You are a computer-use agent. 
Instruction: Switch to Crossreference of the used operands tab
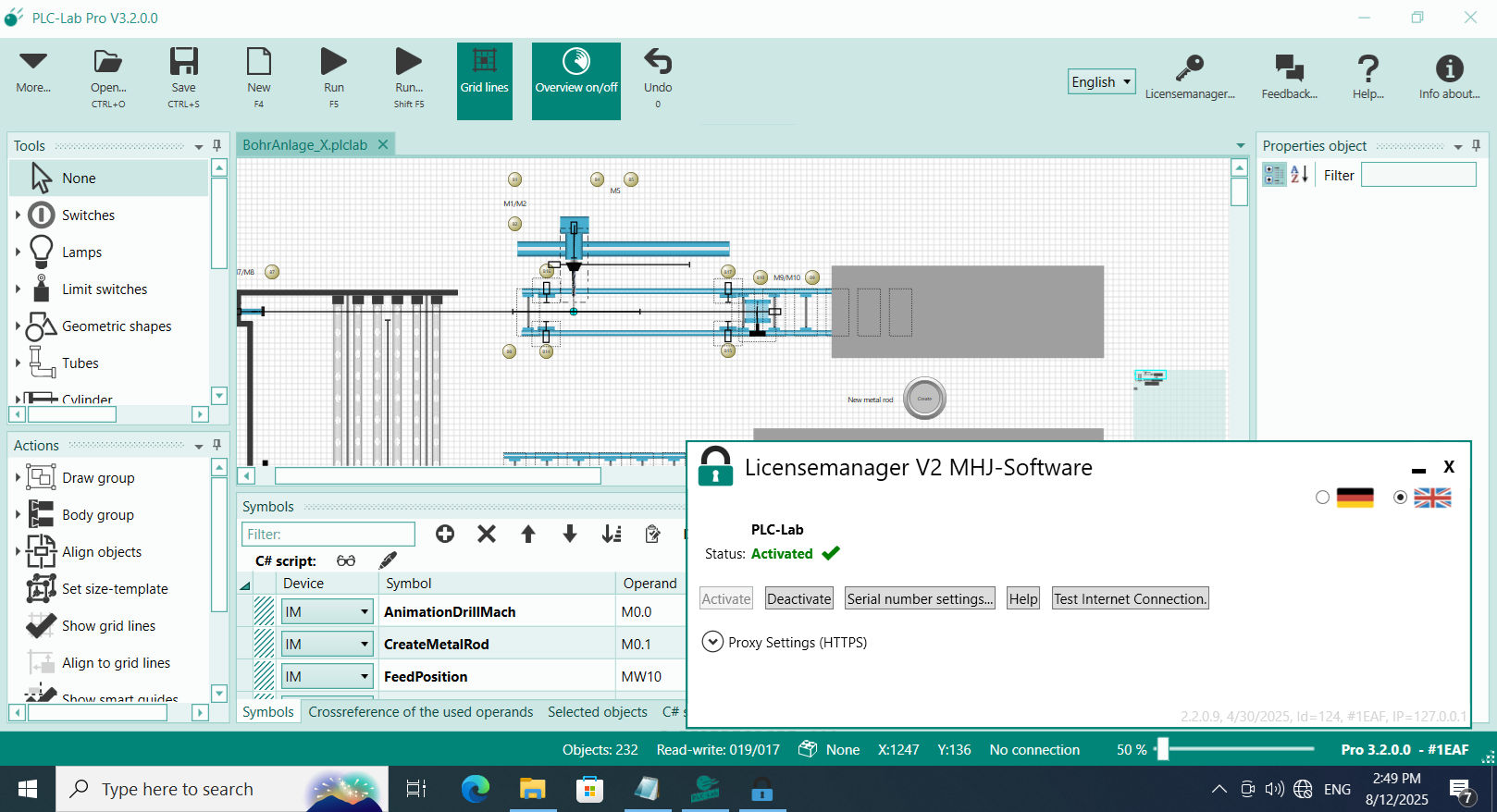point(420,711)
